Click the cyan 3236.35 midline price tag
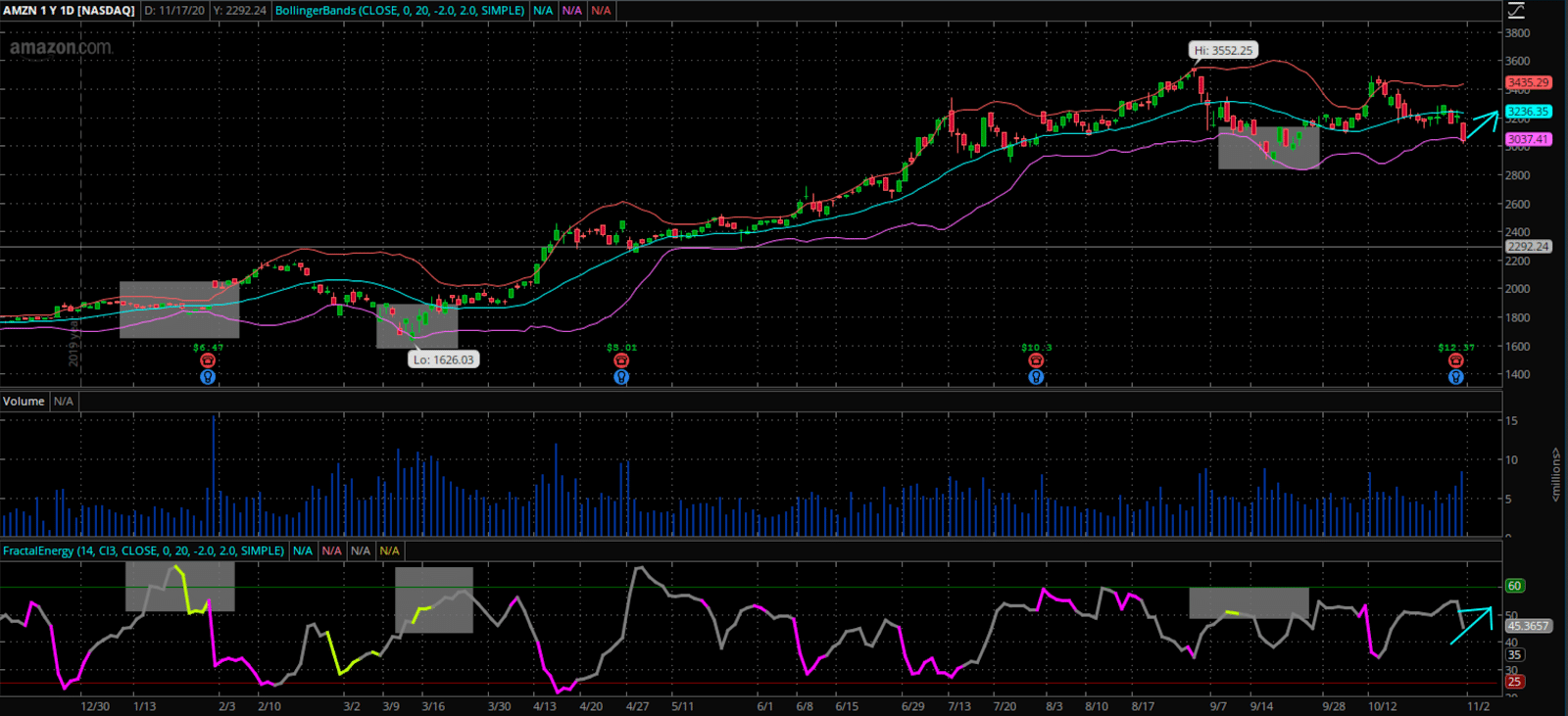1568x716 pixels. (1529, 112)
